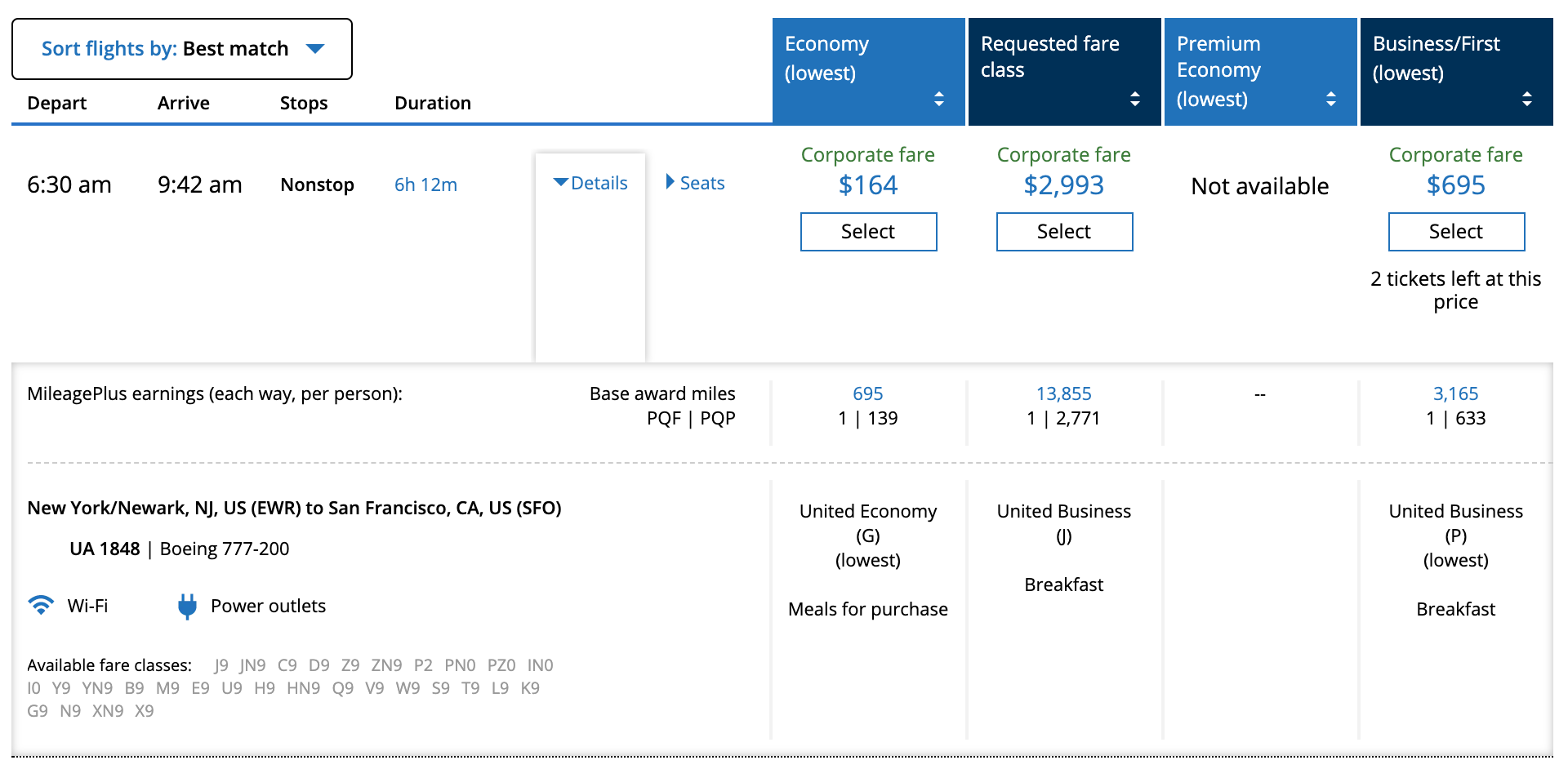Click the 13,855 base award miles link
The image size is (1568, 769).
(x=1064, y=393)
